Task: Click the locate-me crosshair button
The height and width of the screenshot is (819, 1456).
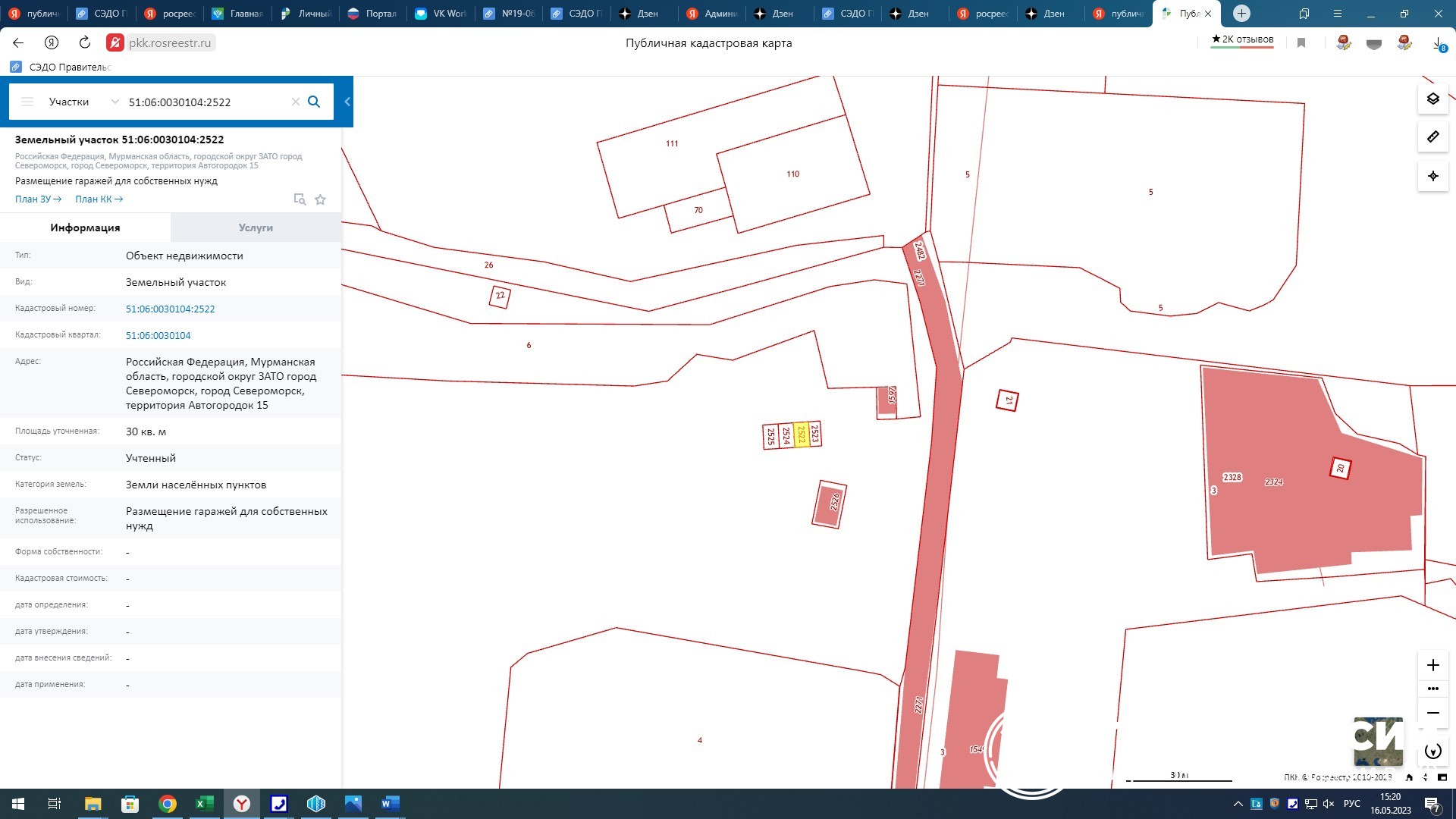Action: (1432, 176)
